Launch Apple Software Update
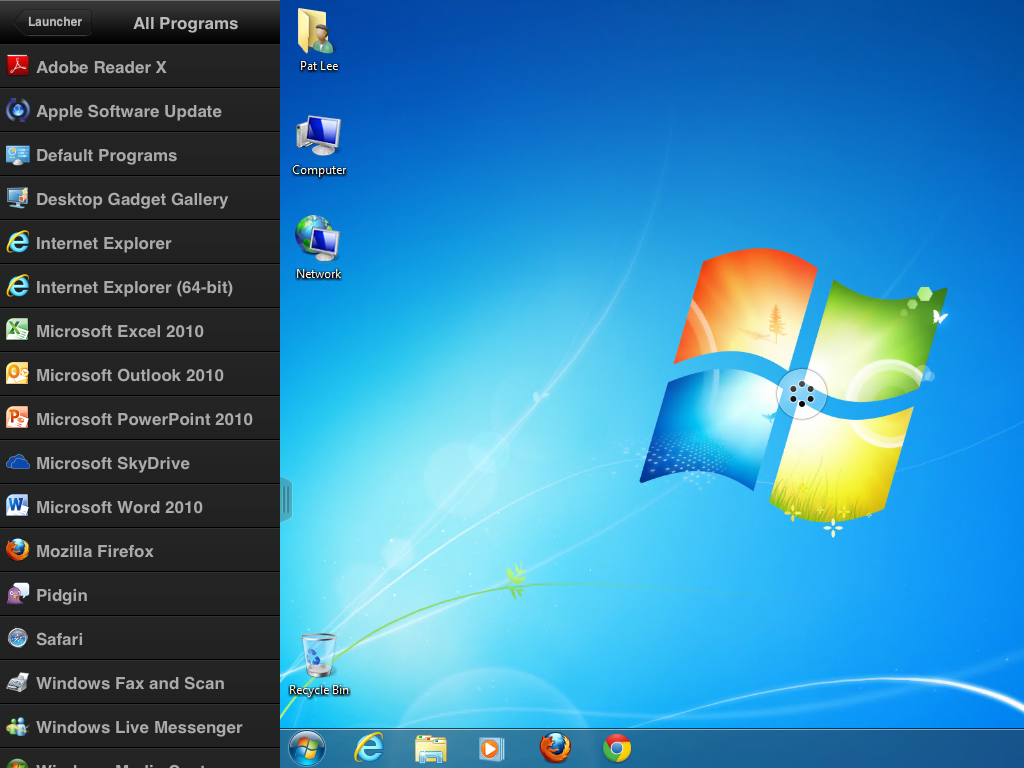The width and height of the screenshot is (1024, 768). (128, 111)
